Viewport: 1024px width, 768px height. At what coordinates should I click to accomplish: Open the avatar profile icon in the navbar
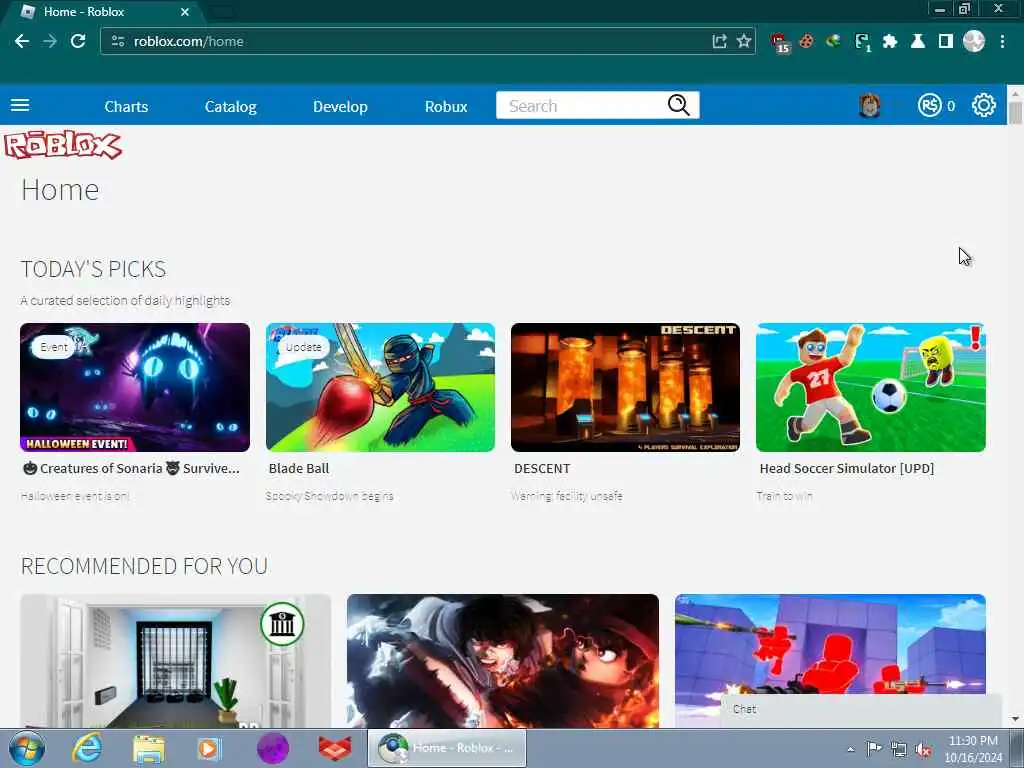pyautogui.click(x=869, y=105)
